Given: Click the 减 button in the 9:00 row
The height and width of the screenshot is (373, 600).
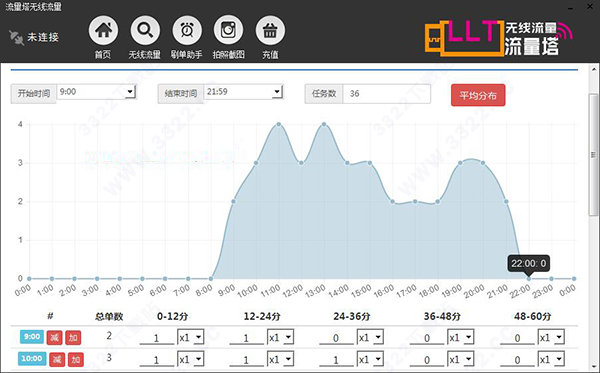Looking at the screenshot, I should (54, 338).
